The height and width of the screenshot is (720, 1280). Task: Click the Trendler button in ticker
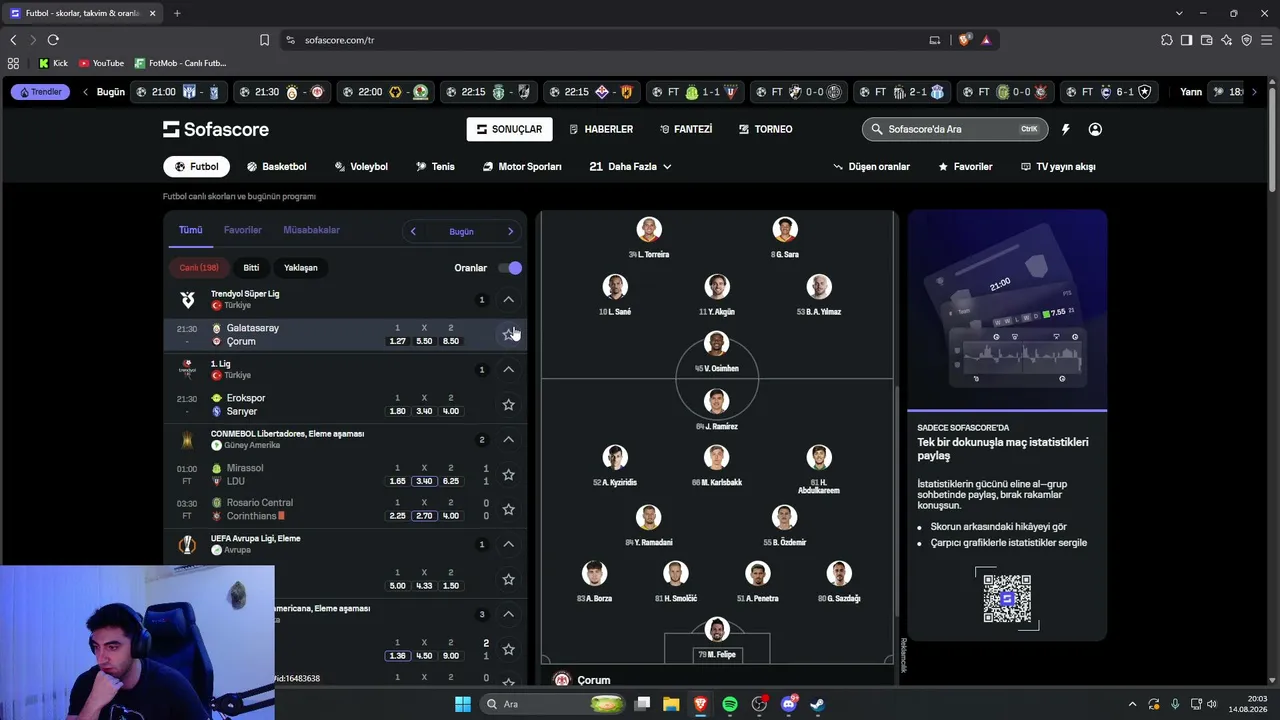point(40,92)
